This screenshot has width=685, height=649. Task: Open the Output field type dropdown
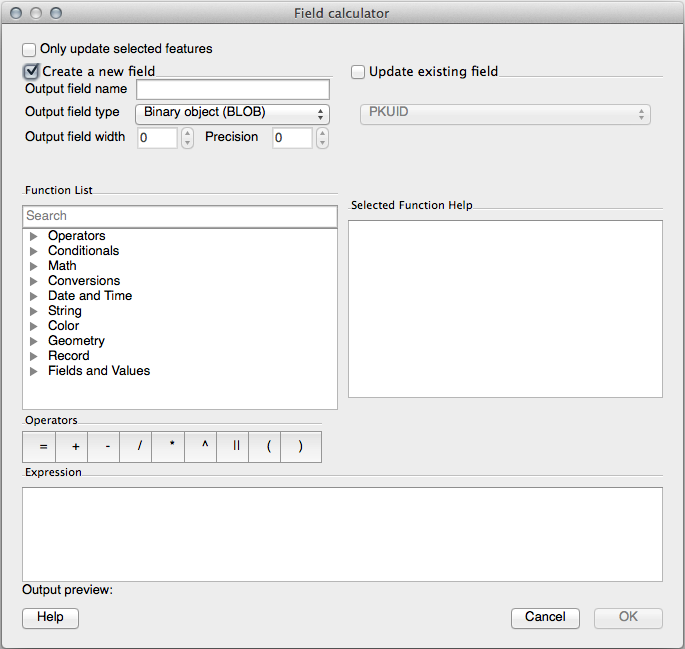click(232, 114)
